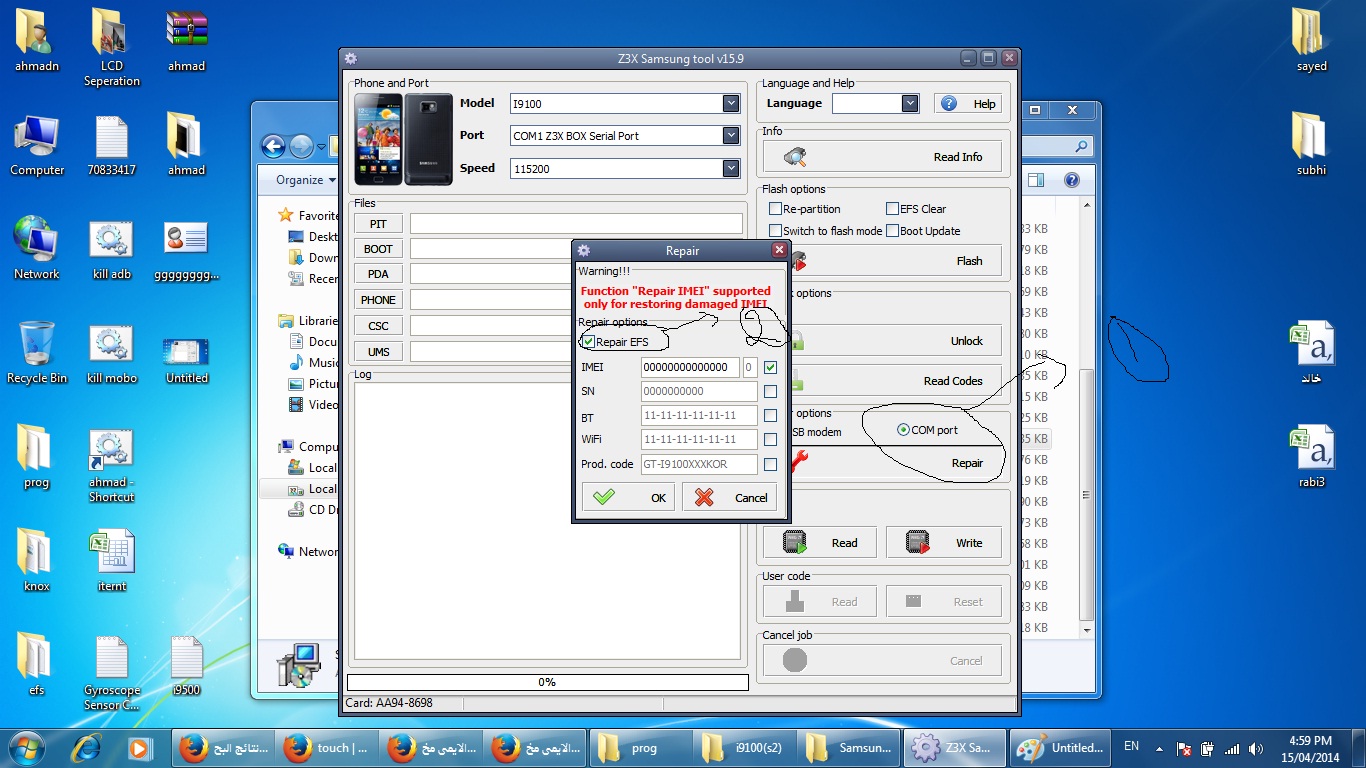The height and width of the screenshot is (768, 1366).
Task: Switch to the 'touch | ...' Firefox taskbar window
Action: 327,748
